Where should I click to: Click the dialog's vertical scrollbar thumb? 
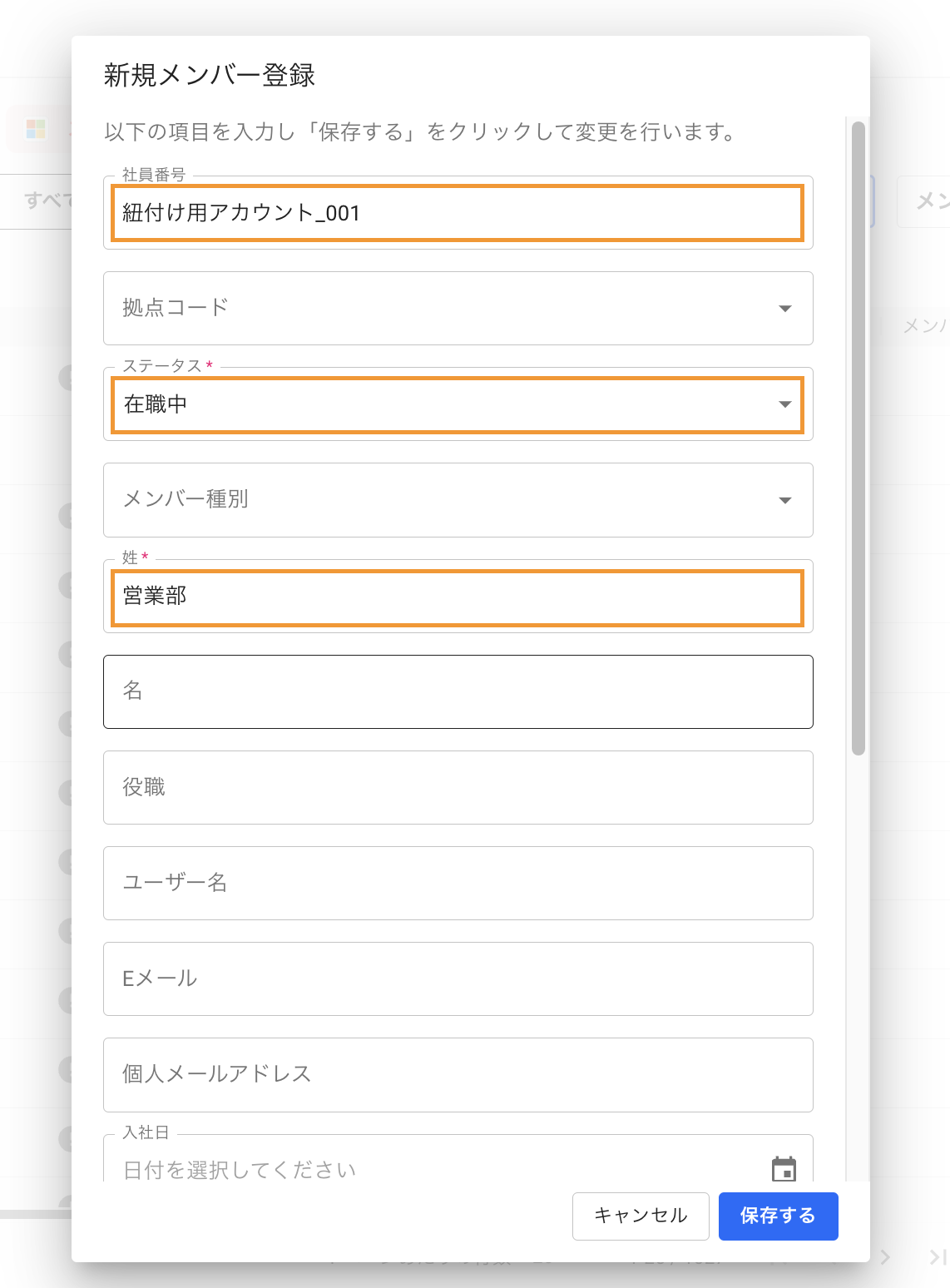(858, 438)
